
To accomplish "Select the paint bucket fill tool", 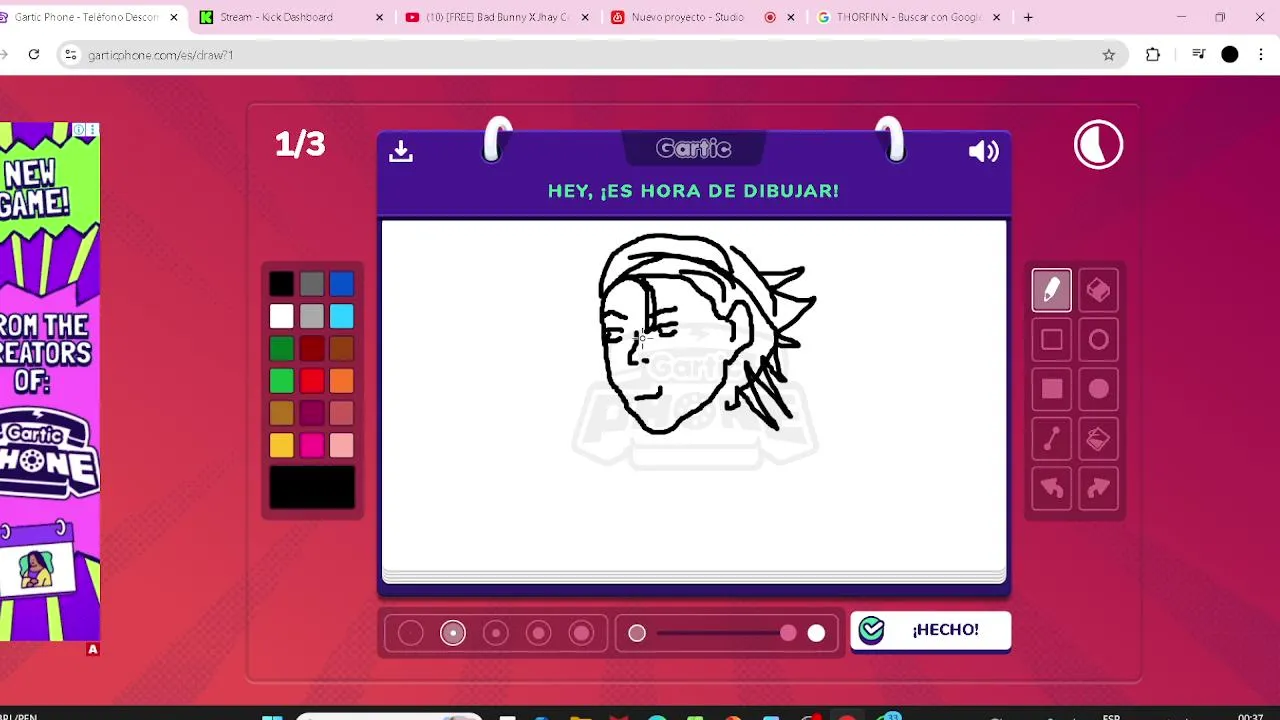I will tap(1098, 438).
